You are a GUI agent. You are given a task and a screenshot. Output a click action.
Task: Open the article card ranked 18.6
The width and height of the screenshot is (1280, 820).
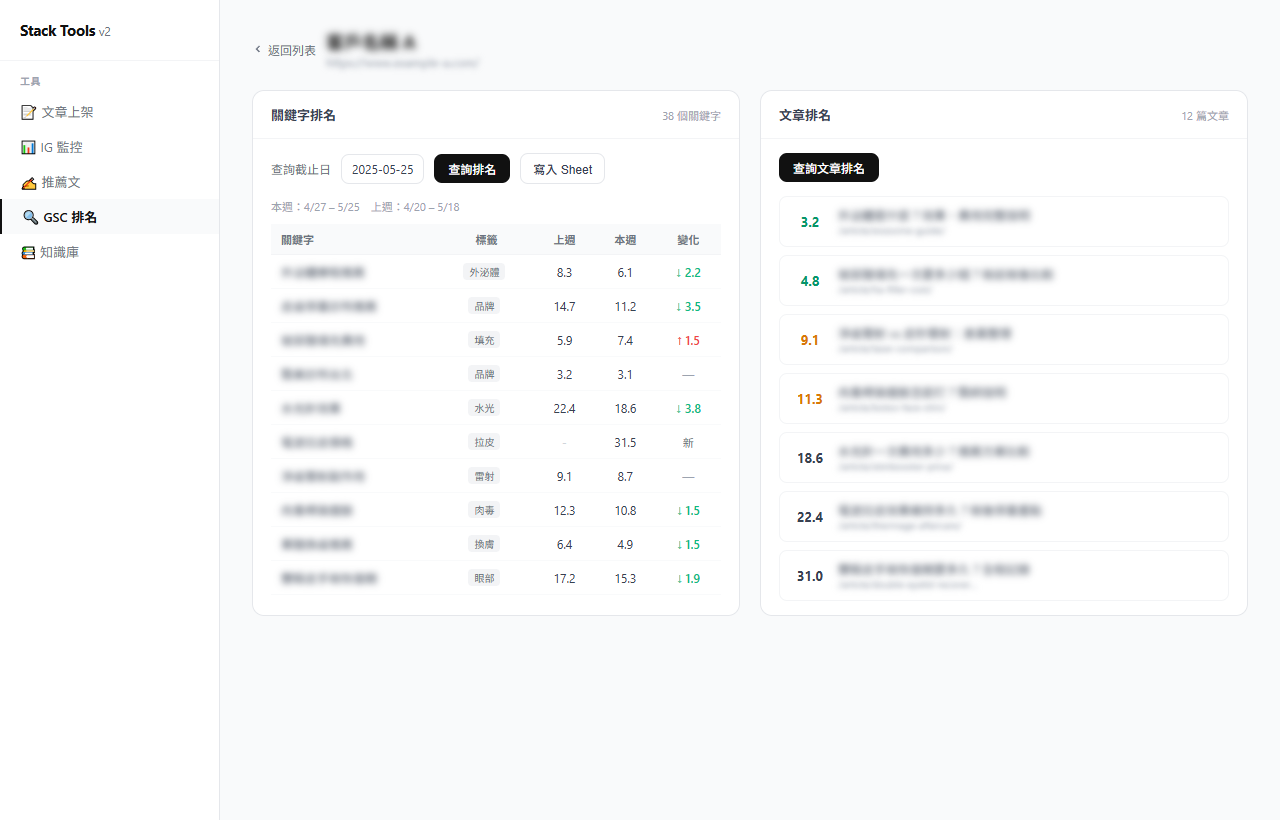(1004, 457)
